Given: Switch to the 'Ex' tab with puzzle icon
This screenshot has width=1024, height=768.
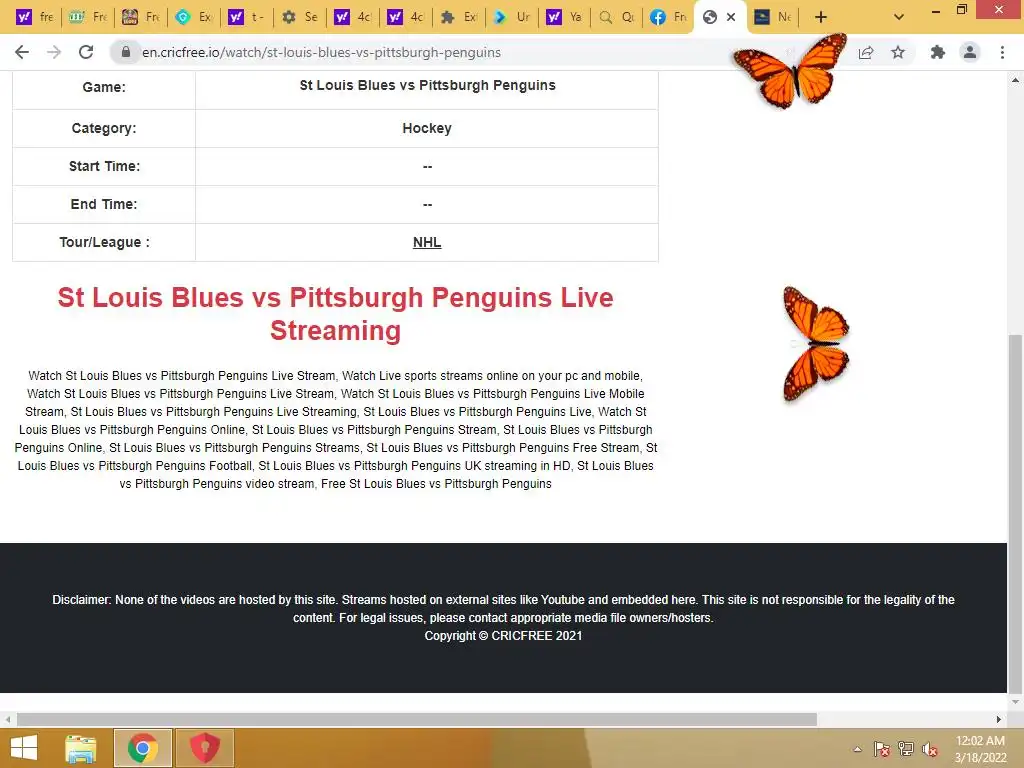Looking at the screenshot, I should 458,17.
